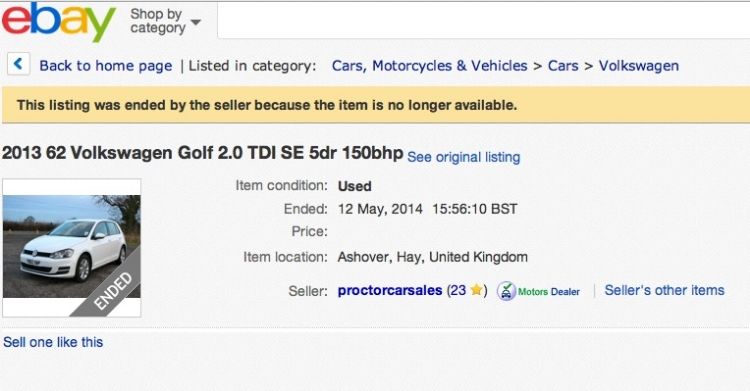This screenshot has height=391, width=750.
Task: Click the Motors Dealer badge icon
Action: tap(506, 291)
